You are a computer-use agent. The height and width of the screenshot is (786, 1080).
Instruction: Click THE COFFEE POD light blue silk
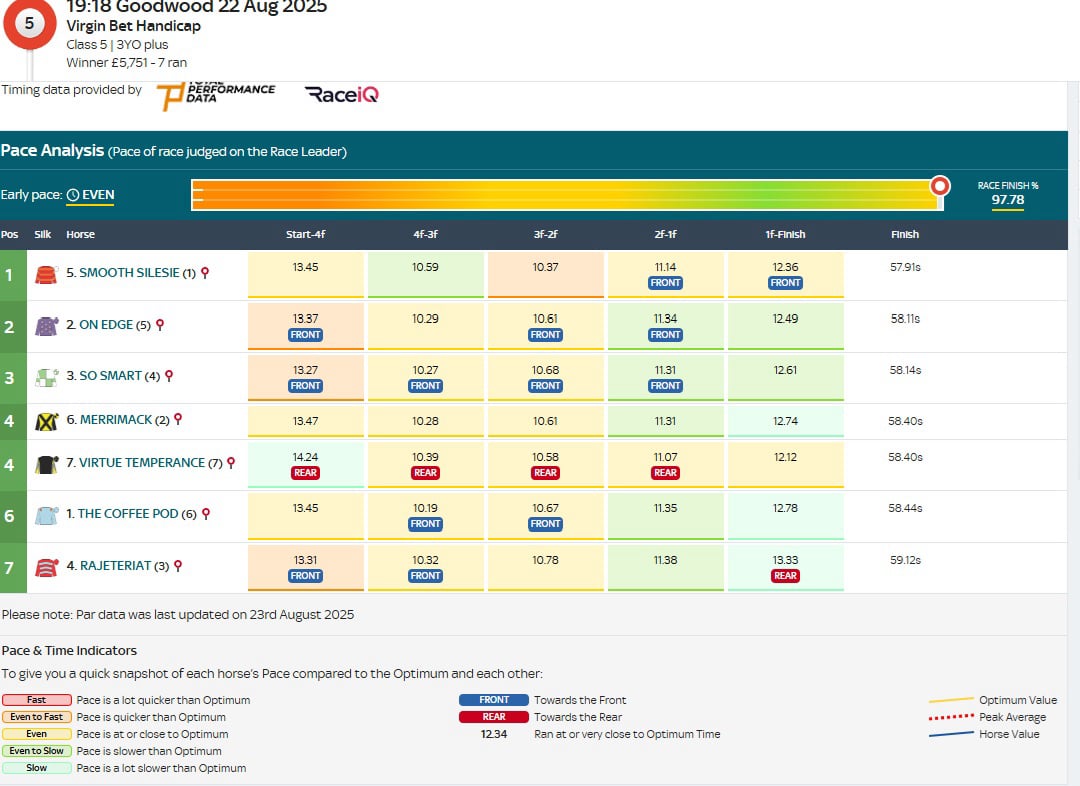[46, 514]
